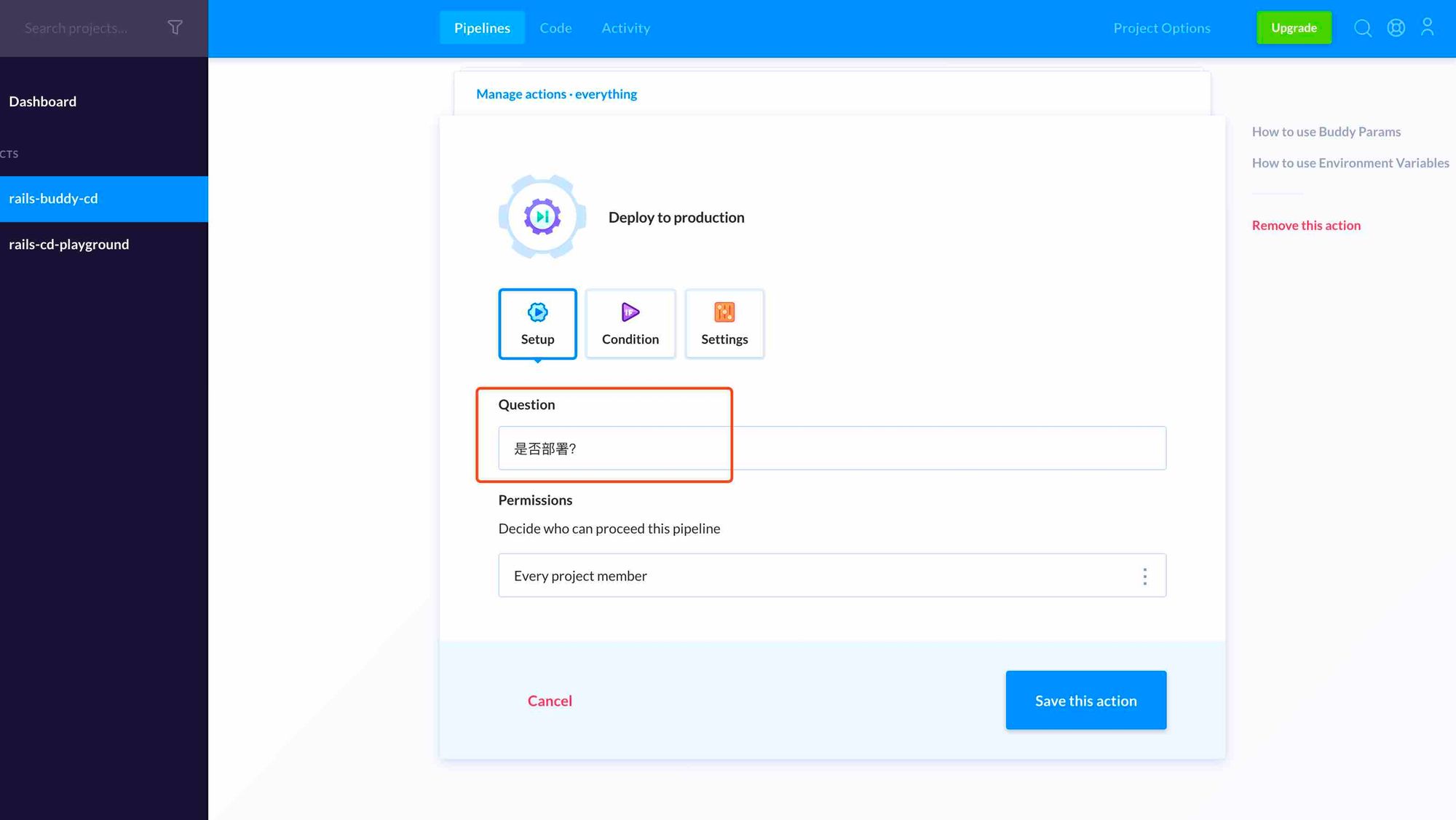Click the three-dots permissions menu icon

[1144, 576]
